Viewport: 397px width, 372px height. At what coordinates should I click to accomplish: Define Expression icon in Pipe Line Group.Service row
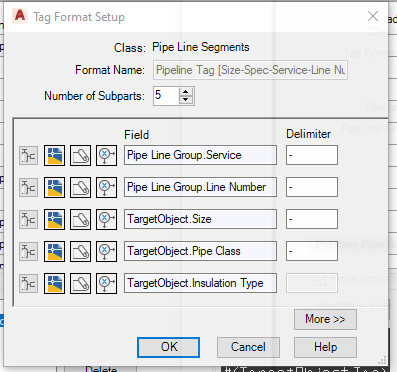click(x=106, y=155)
